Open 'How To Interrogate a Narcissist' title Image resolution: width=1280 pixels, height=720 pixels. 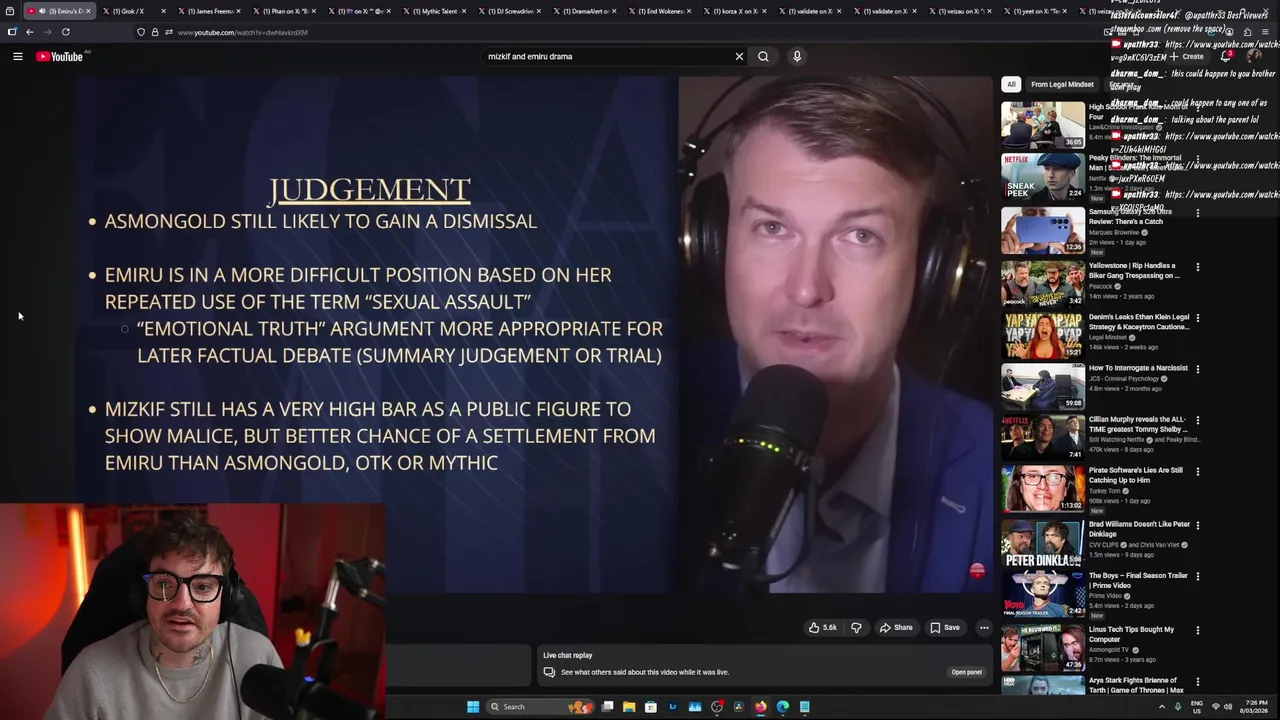coord(1138,368)
